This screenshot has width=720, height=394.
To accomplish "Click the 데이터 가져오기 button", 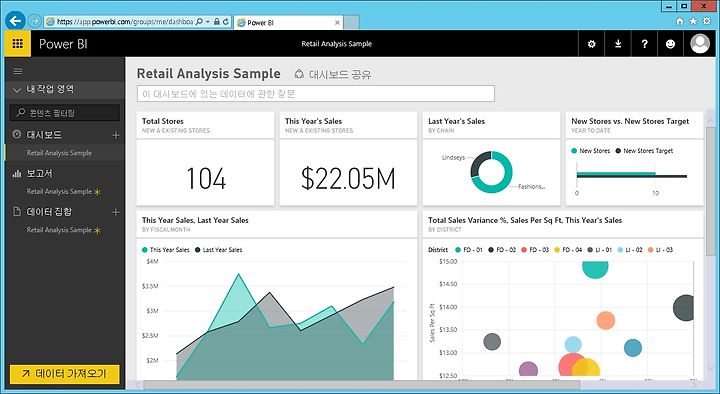I will (65, 374).
